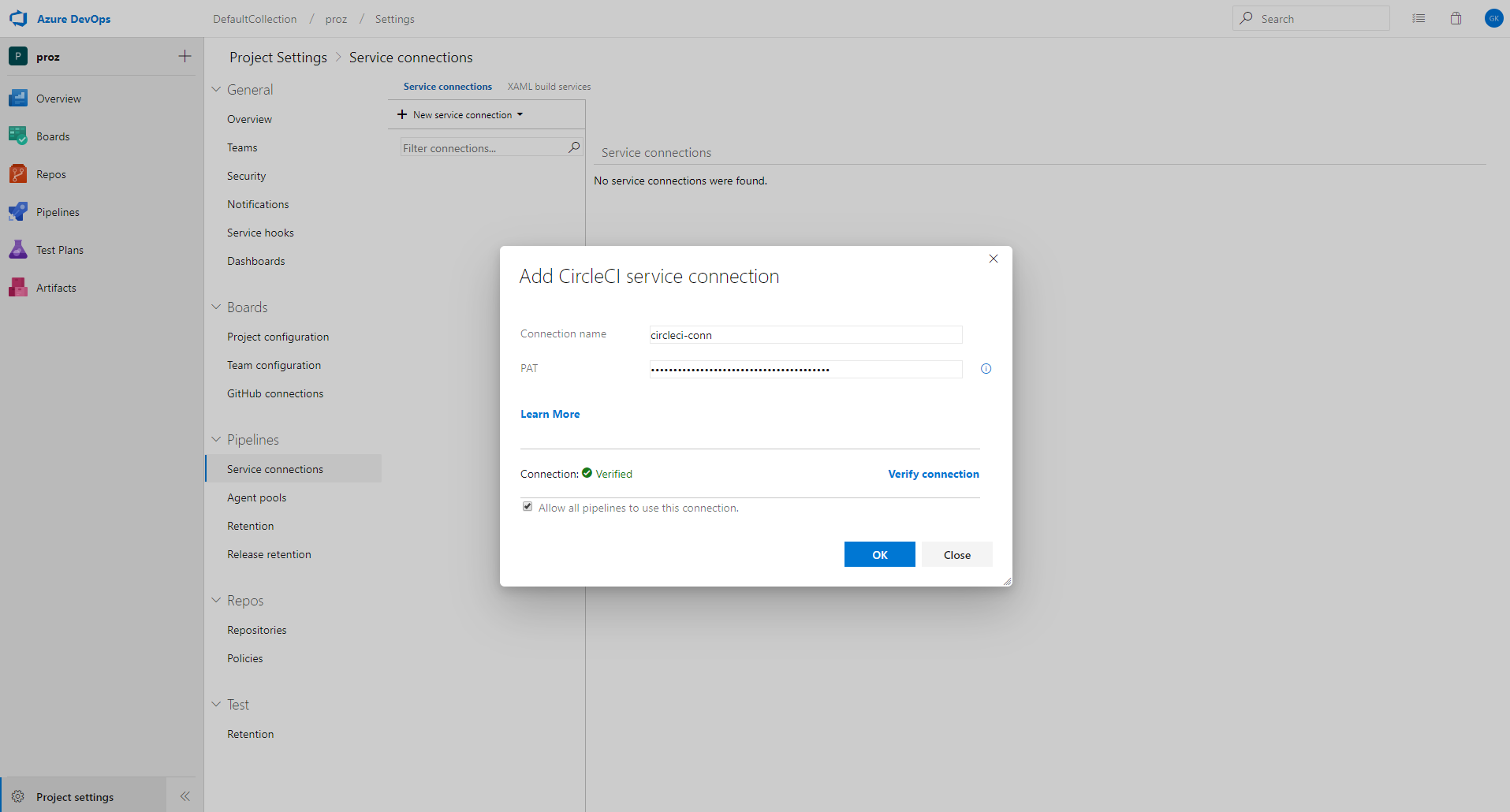
Task: Click the Settings breadcrumb link
Action: tap(394, 19)
